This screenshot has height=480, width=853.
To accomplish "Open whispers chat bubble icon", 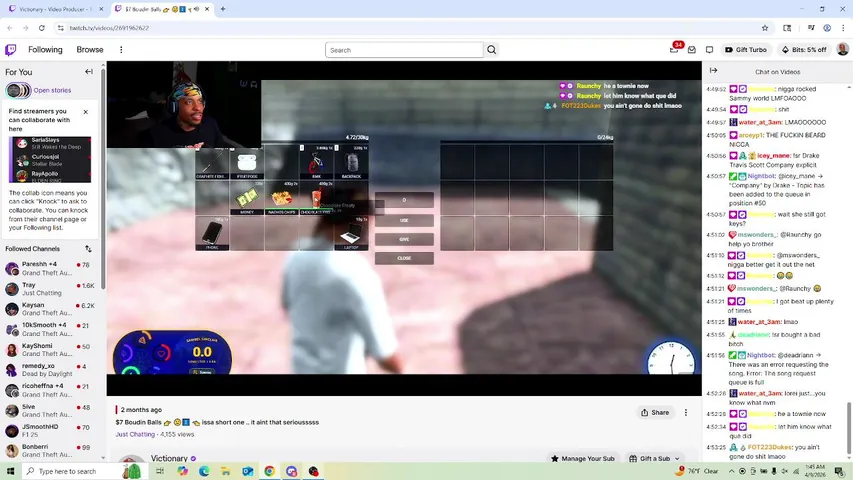I will pyautogui.click(x=709, y=50).
